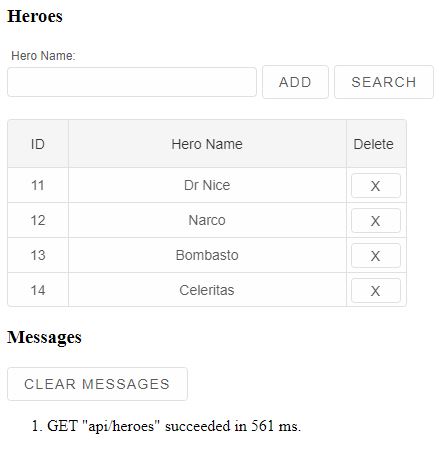The width and height of the screenshot is (443, 451).
Task: Click hero ID 11 cell
Action: [x=38, y=185]
